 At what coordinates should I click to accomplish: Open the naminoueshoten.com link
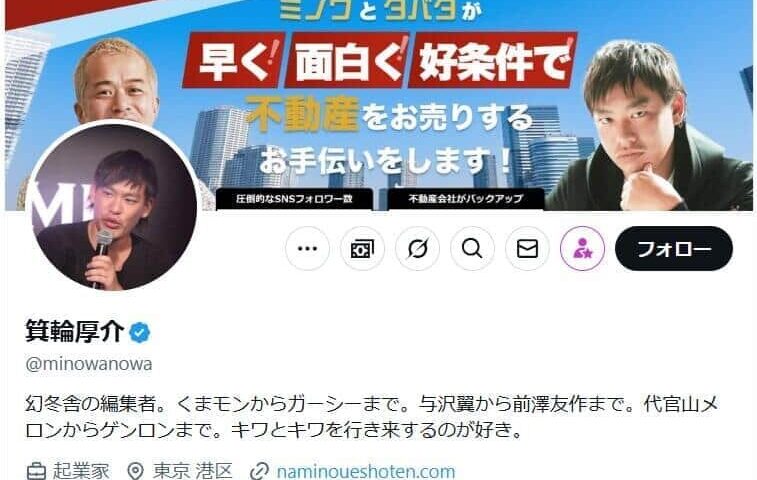(366, 471)
